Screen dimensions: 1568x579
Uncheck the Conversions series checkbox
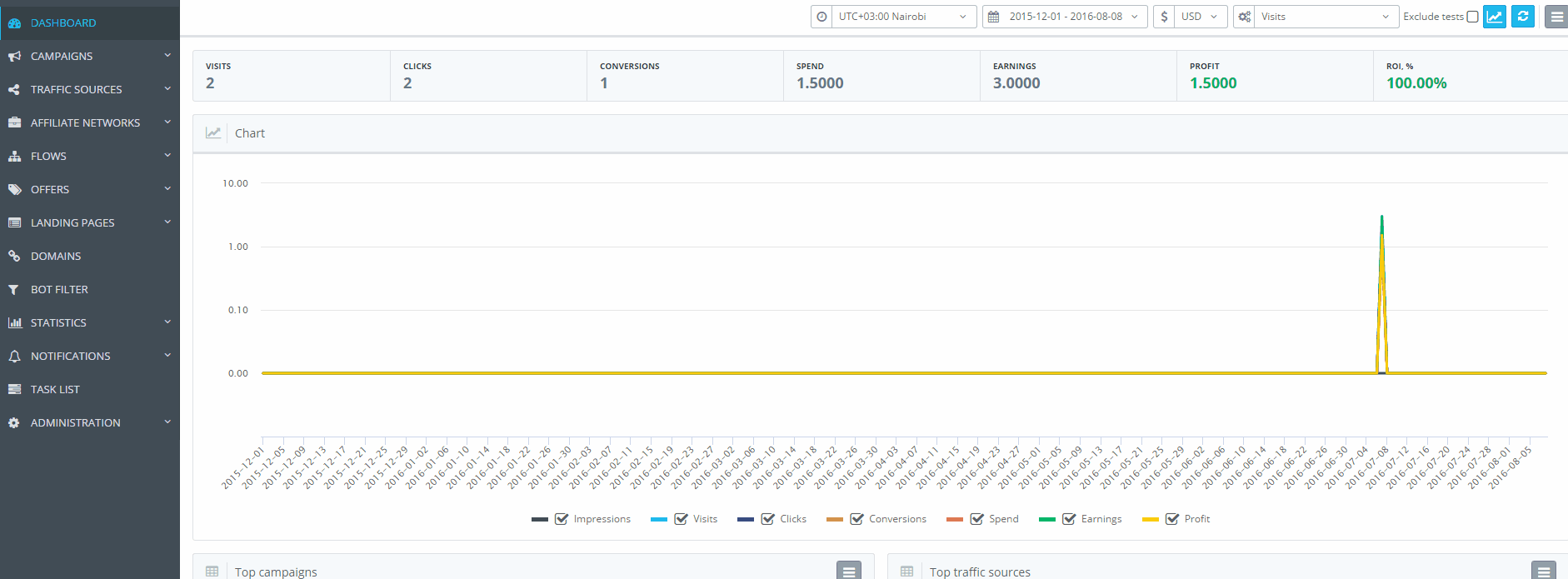point(857,519)
